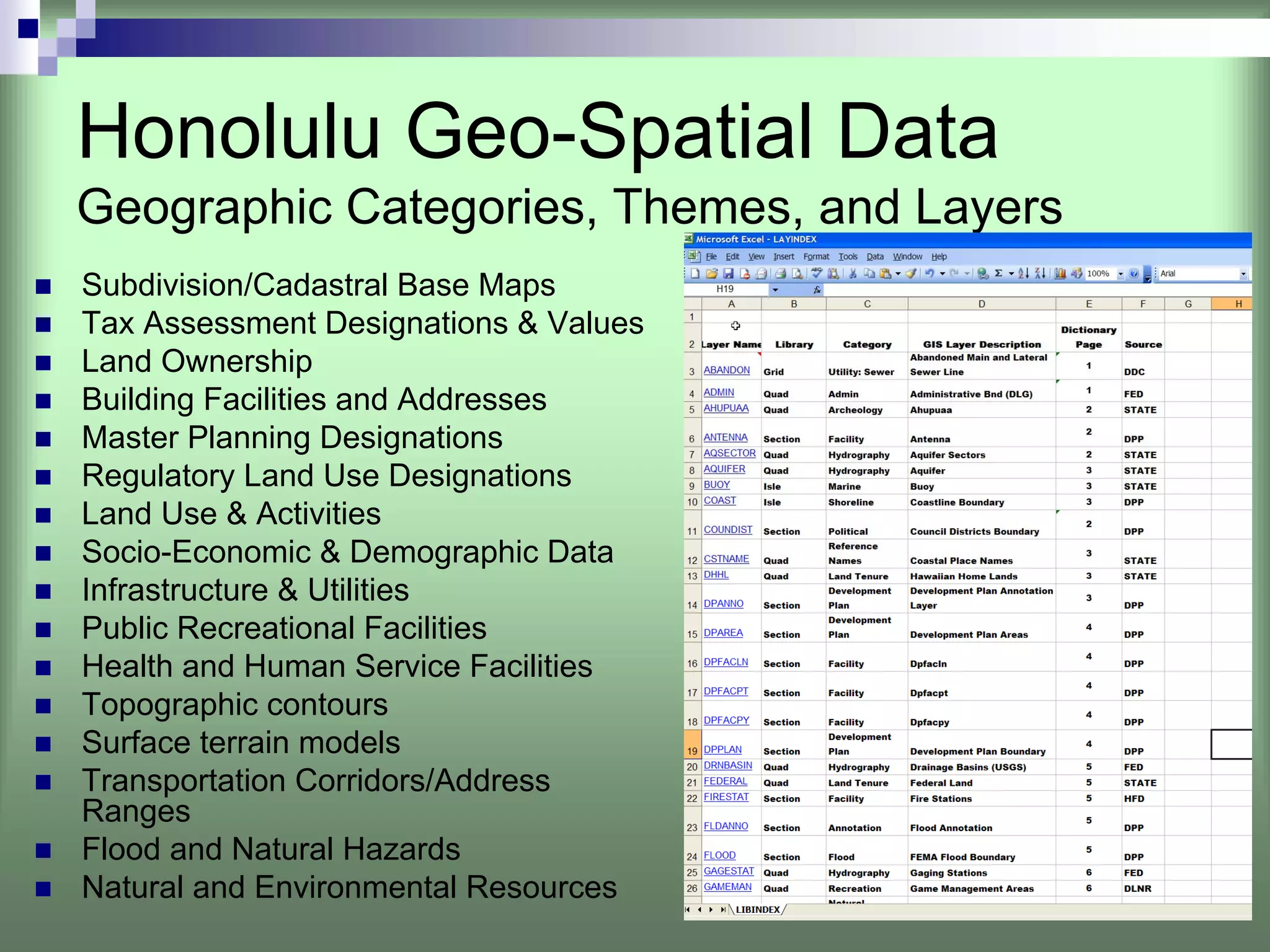Click the Open folder icon in Excel toolbar
This screenshot has width=1270, height=952.
click(x=711, y=273)
